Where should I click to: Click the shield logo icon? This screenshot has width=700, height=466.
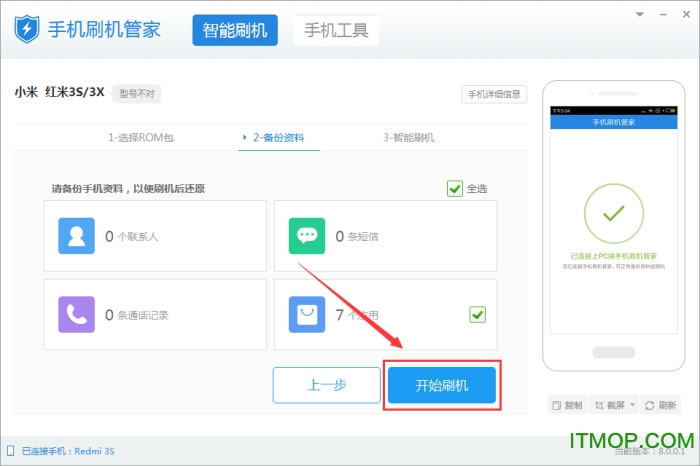[27, 29]
